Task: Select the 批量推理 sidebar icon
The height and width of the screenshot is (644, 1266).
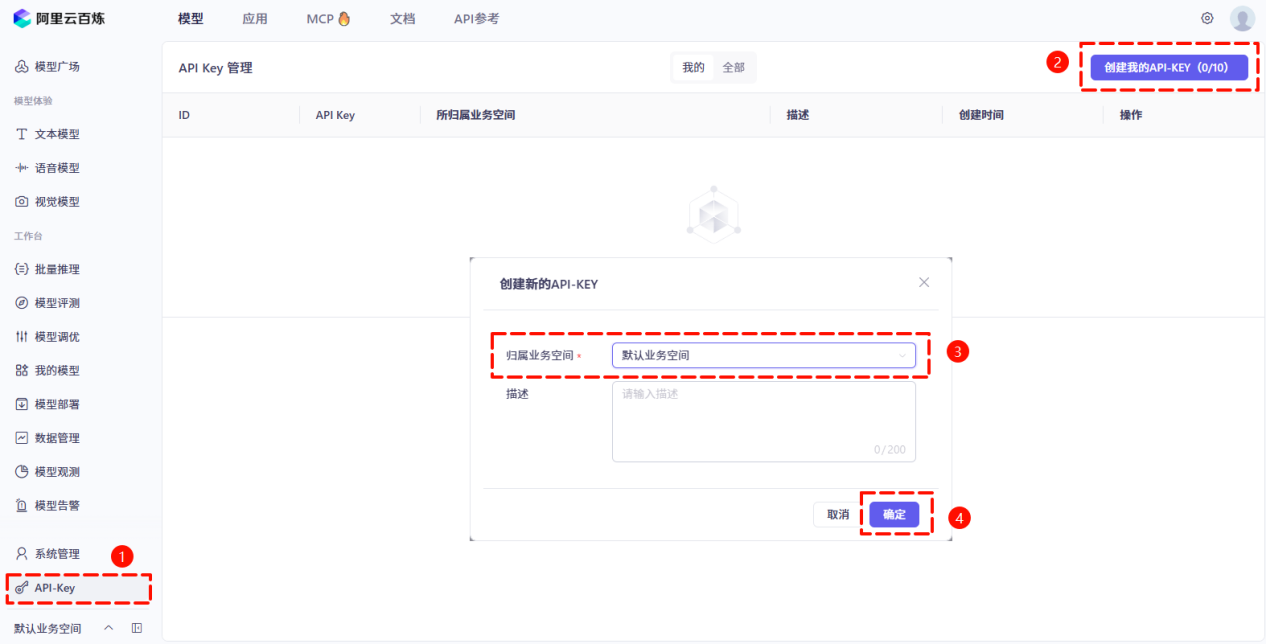Action: pyautogui.click(x=21, y=269)
